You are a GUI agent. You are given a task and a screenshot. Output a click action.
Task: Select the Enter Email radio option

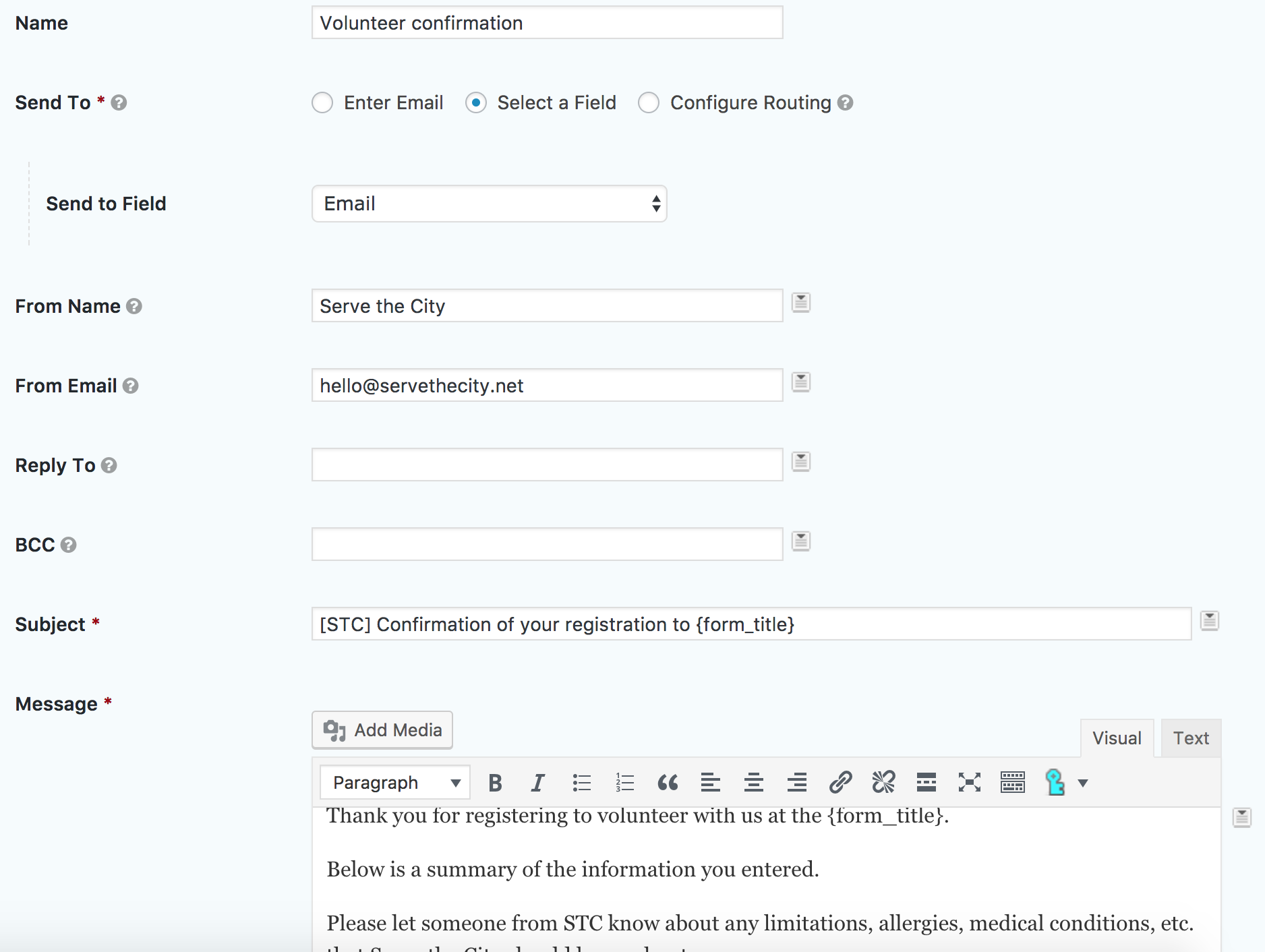tap(322, 103)
